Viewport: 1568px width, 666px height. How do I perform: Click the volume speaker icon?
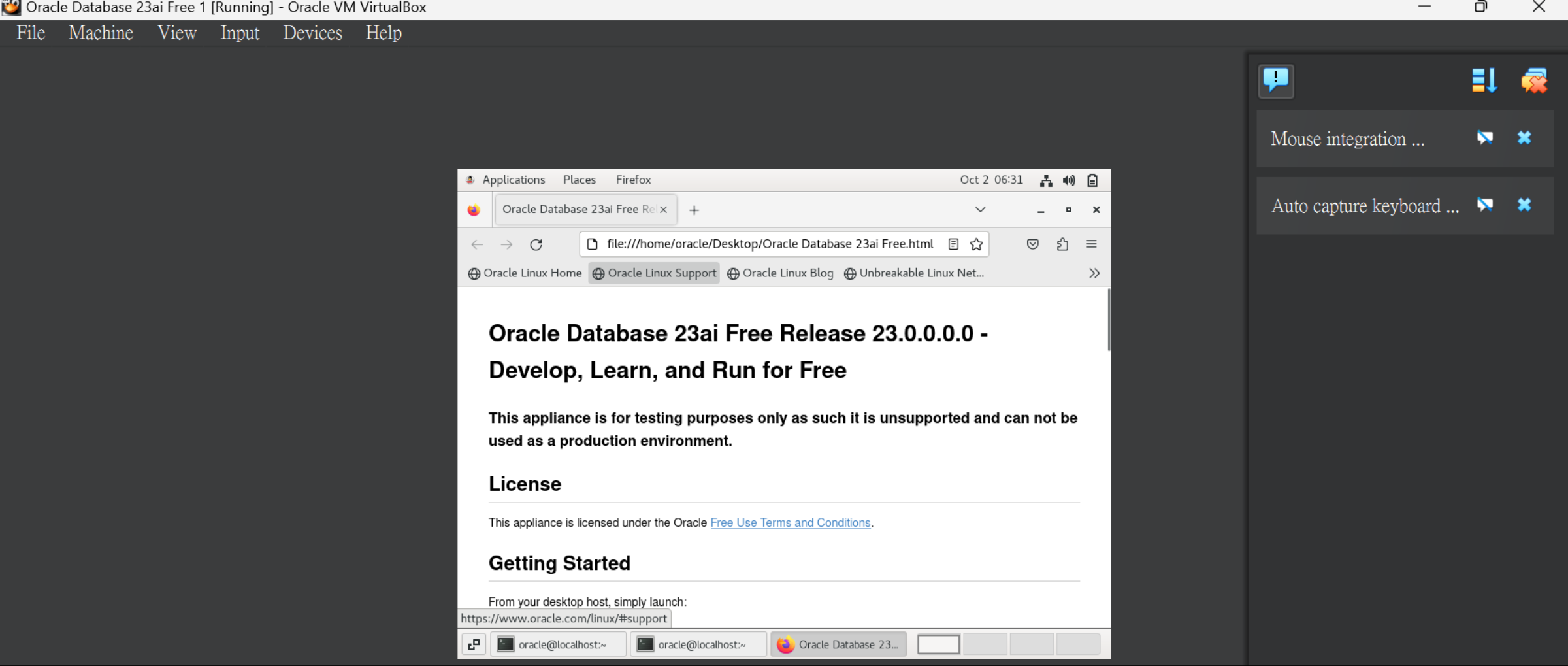(x=1069, y=180)
